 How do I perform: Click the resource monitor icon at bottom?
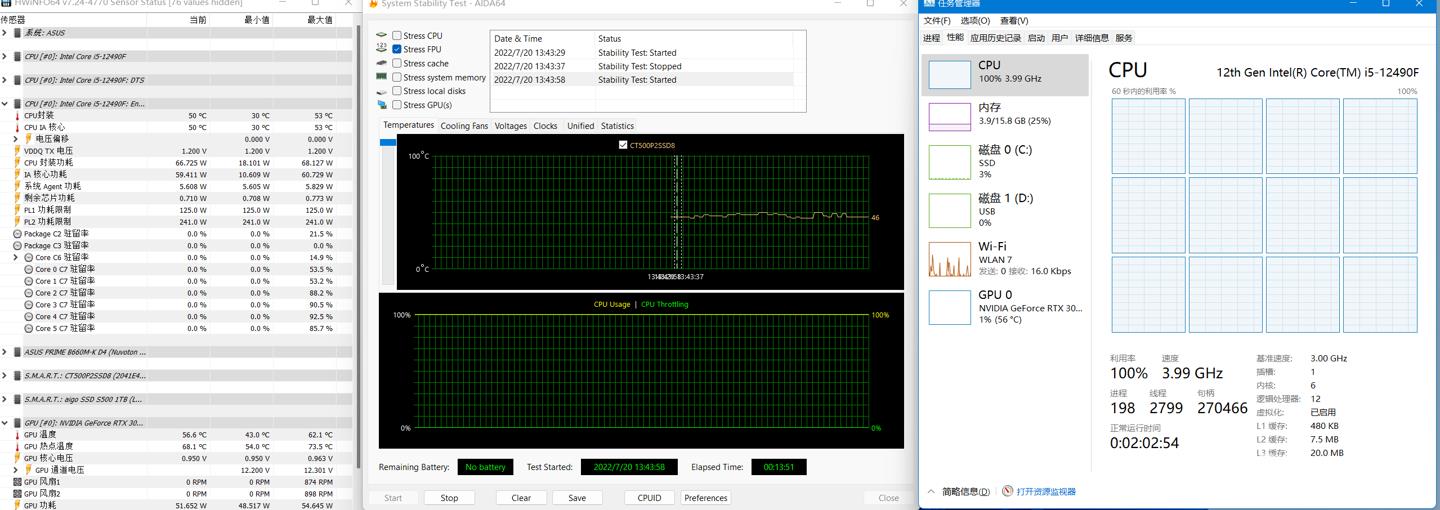click(x=1007, y=491)
